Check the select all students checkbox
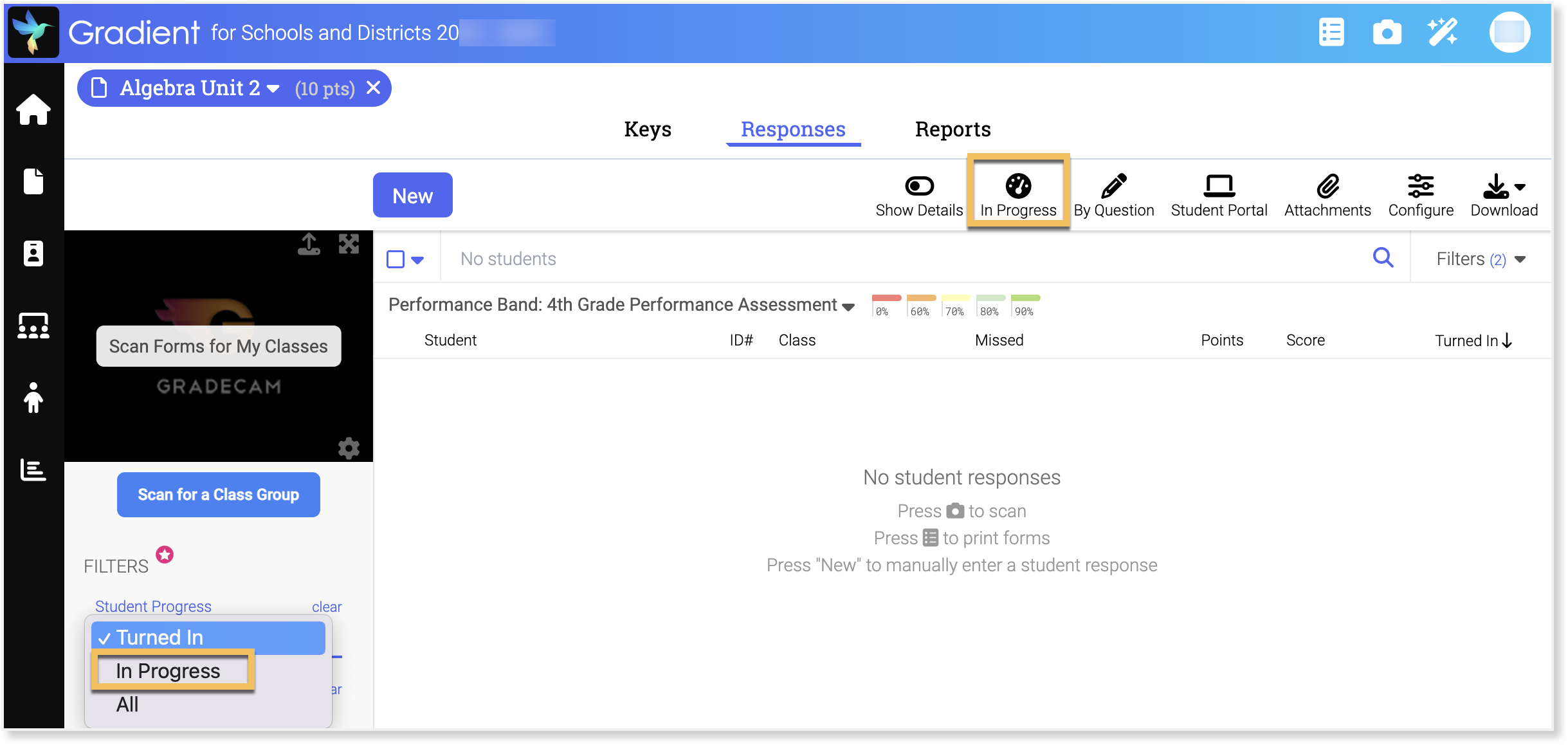Image resolution: width=1568 pixels, height=745 pixels. (396, 259)
